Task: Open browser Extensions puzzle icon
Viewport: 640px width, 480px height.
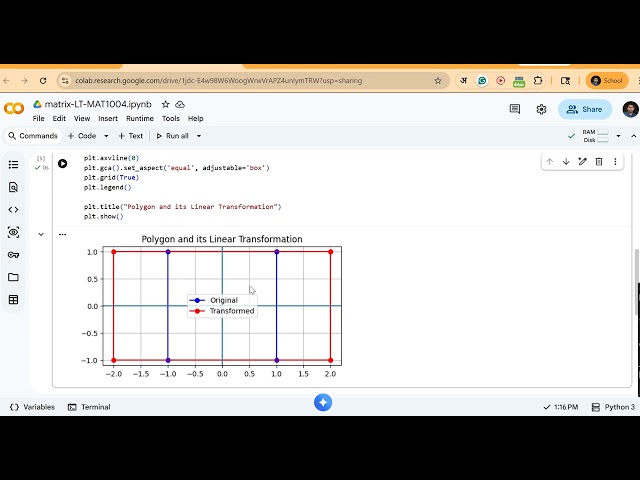Action: click(x=538, y=81)
